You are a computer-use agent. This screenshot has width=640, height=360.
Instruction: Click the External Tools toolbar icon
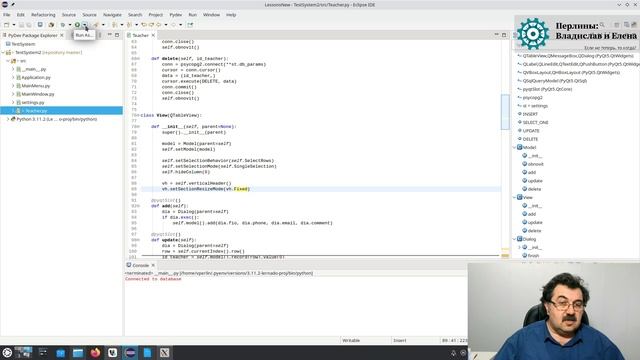point(96,25)
